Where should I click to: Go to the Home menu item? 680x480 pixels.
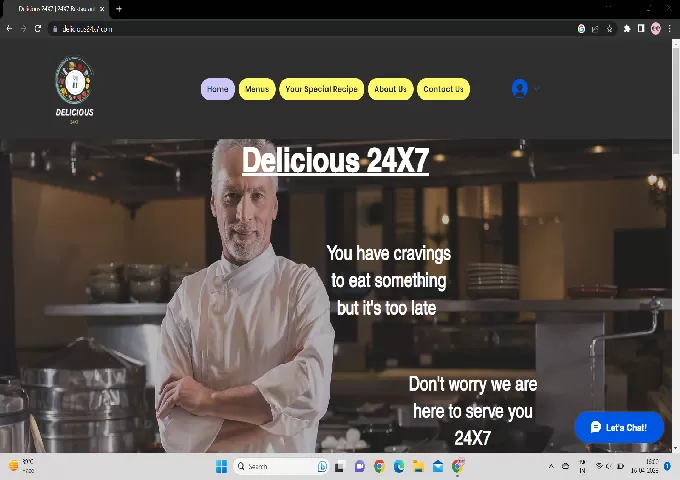(217, 89)
